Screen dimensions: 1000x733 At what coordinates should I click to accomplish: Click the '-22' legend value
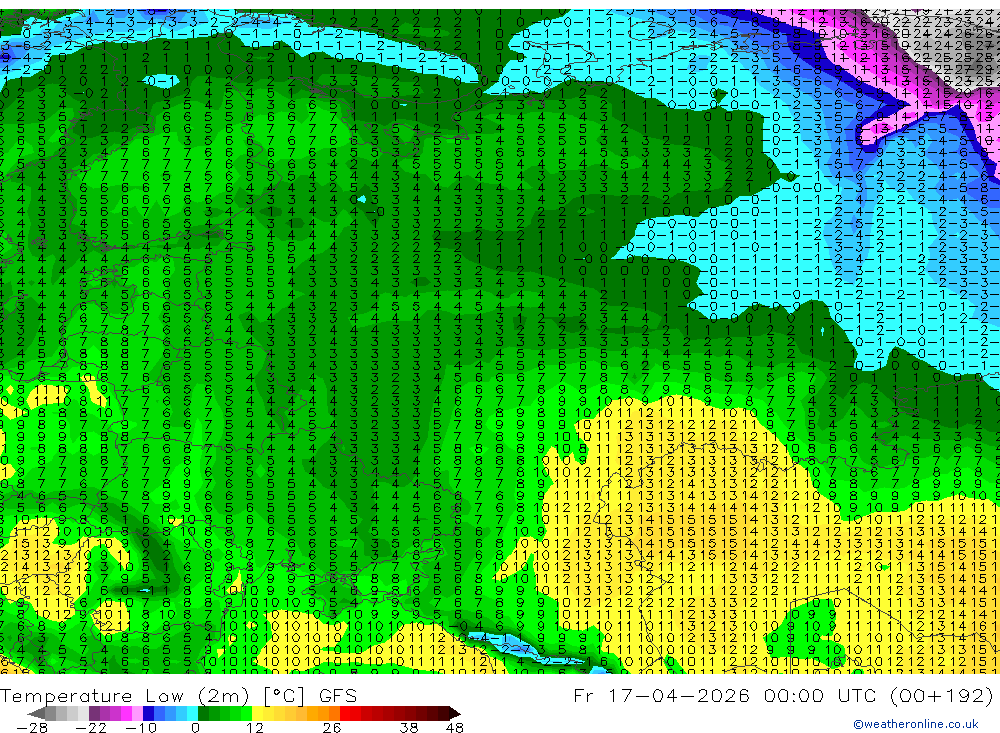point(91,728)
